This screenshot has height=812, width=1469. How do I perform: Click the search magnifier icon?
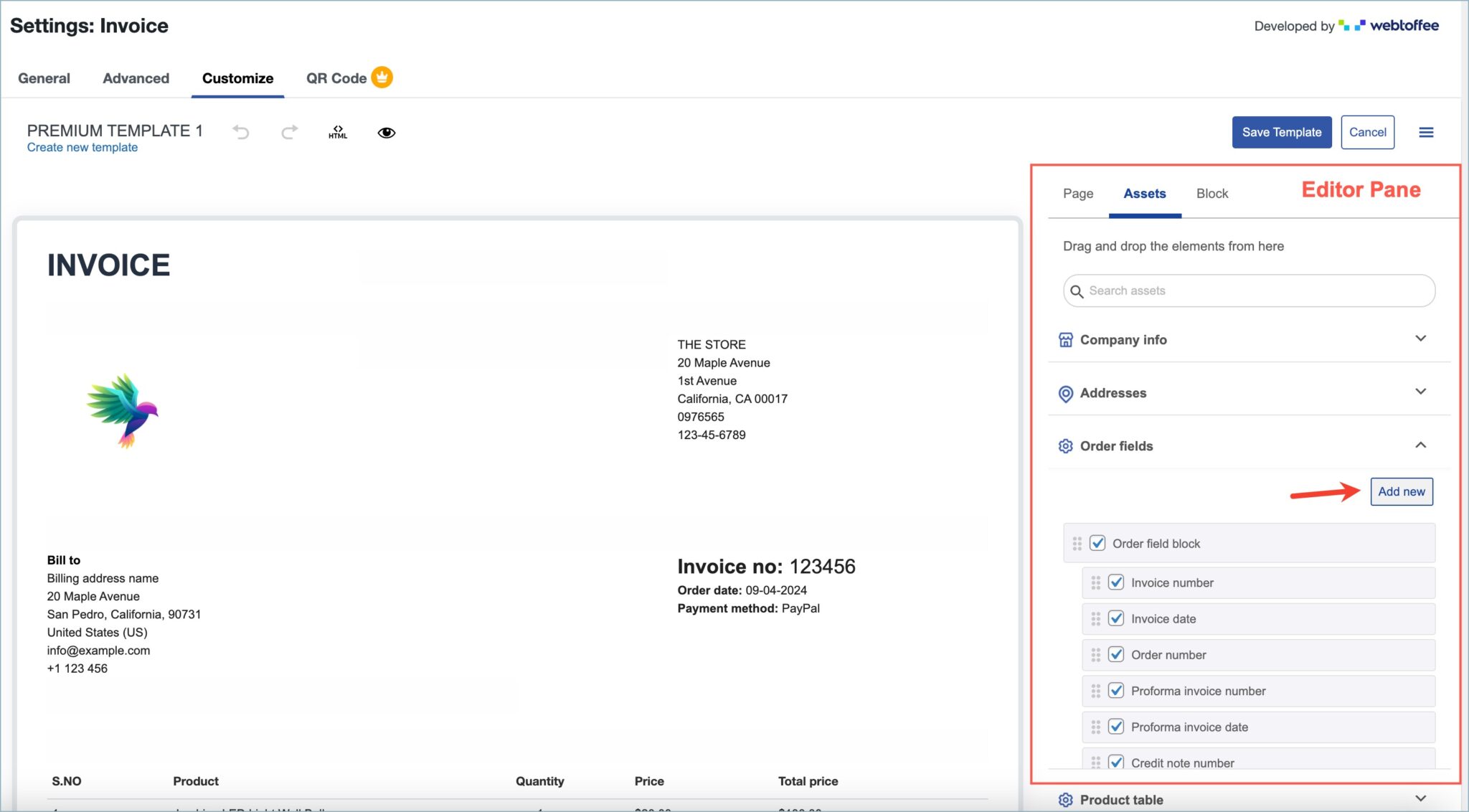[1077, 291]
